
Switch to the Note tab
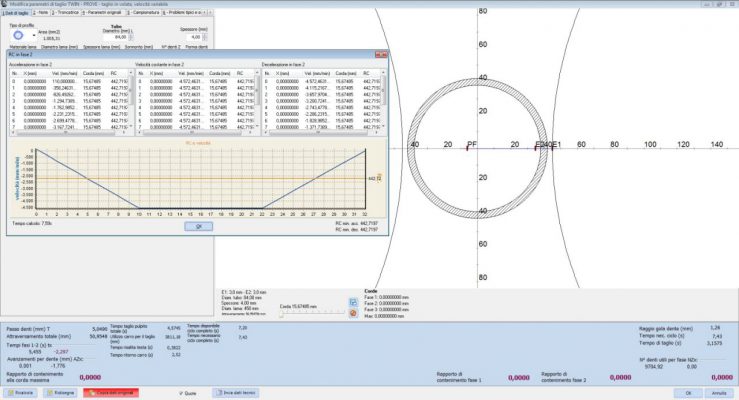coord(41,13)
